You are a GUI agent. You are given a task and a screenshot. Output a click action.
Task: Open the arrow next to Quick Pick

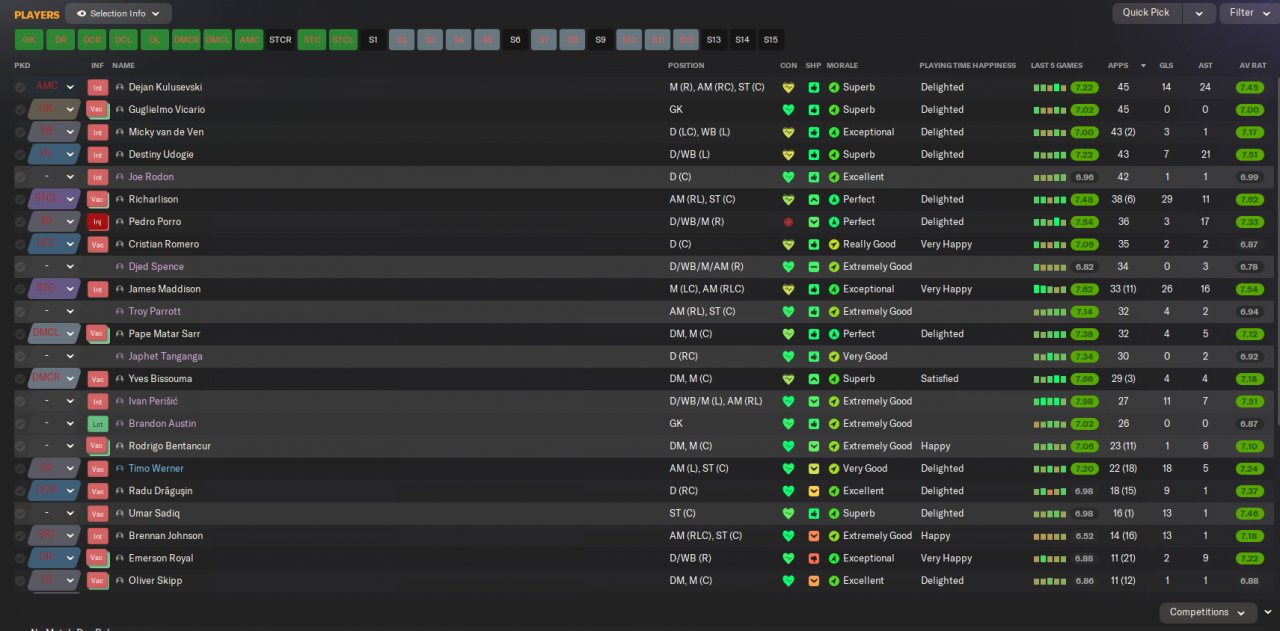point(1198,13)
